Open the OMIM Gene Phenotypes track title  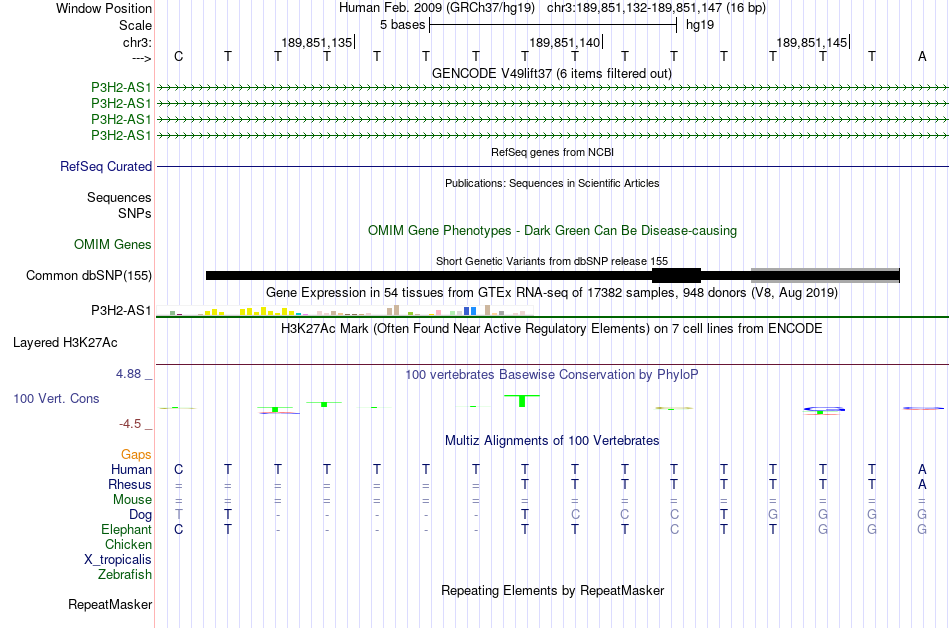tap(552, 231)
